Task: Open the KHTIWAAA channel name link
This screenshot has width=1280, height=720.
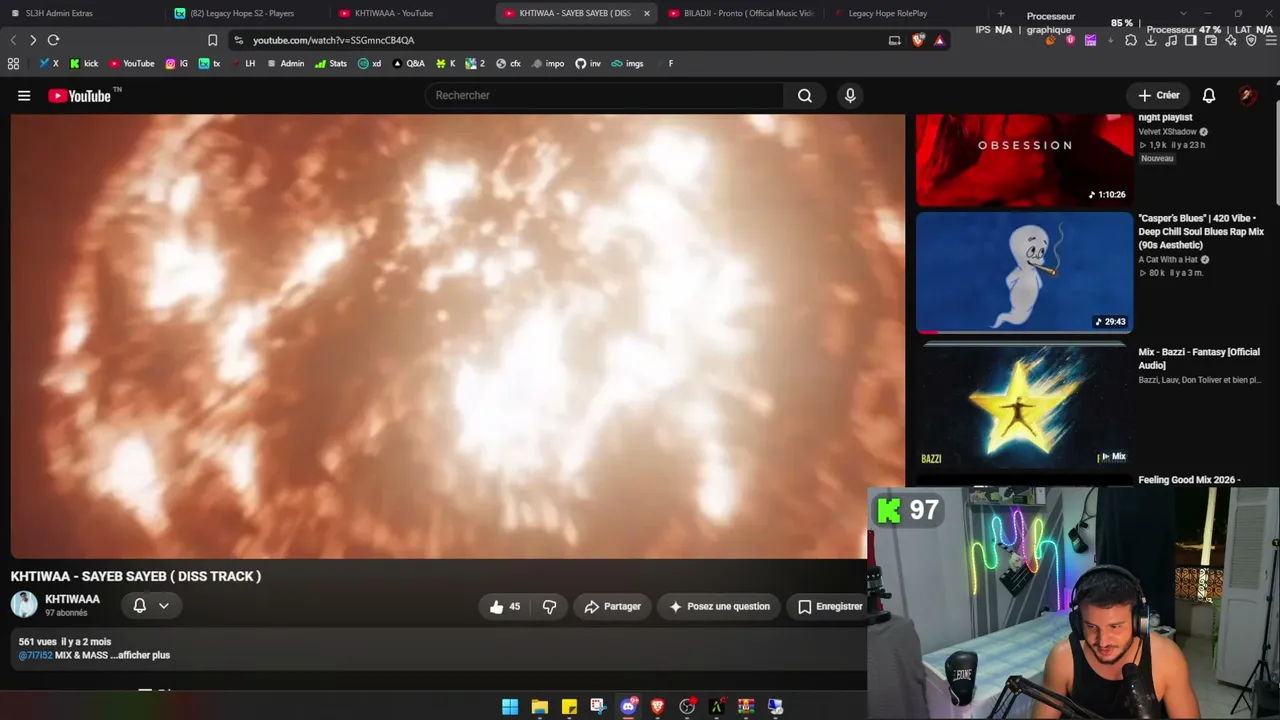Action: point(72,599)
